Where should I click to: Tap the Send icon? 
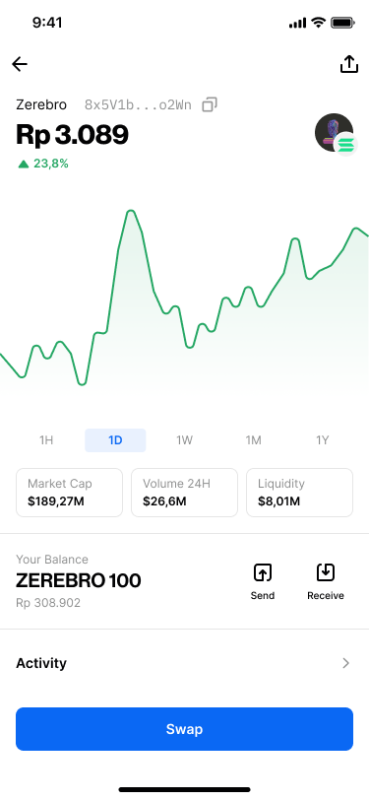(262, 572)
